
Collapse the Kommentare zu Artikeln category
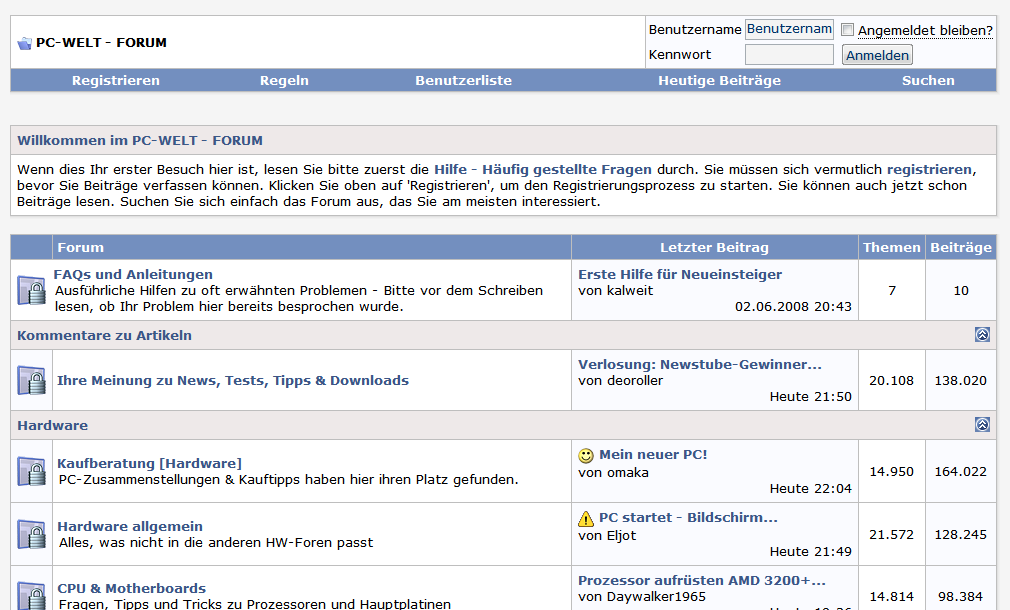pyautogui.click(x=982, y=336)
